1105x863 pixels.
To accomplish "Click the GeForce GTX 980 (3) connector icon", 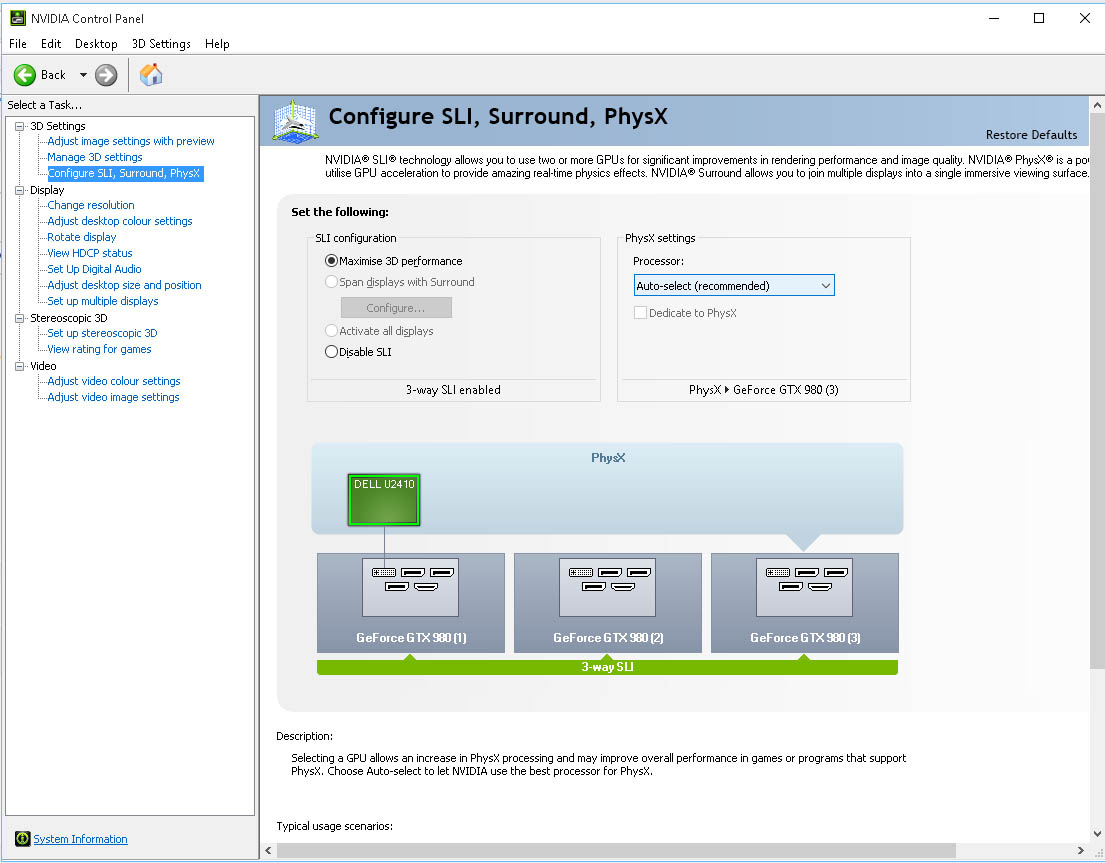I will [804, 588].
